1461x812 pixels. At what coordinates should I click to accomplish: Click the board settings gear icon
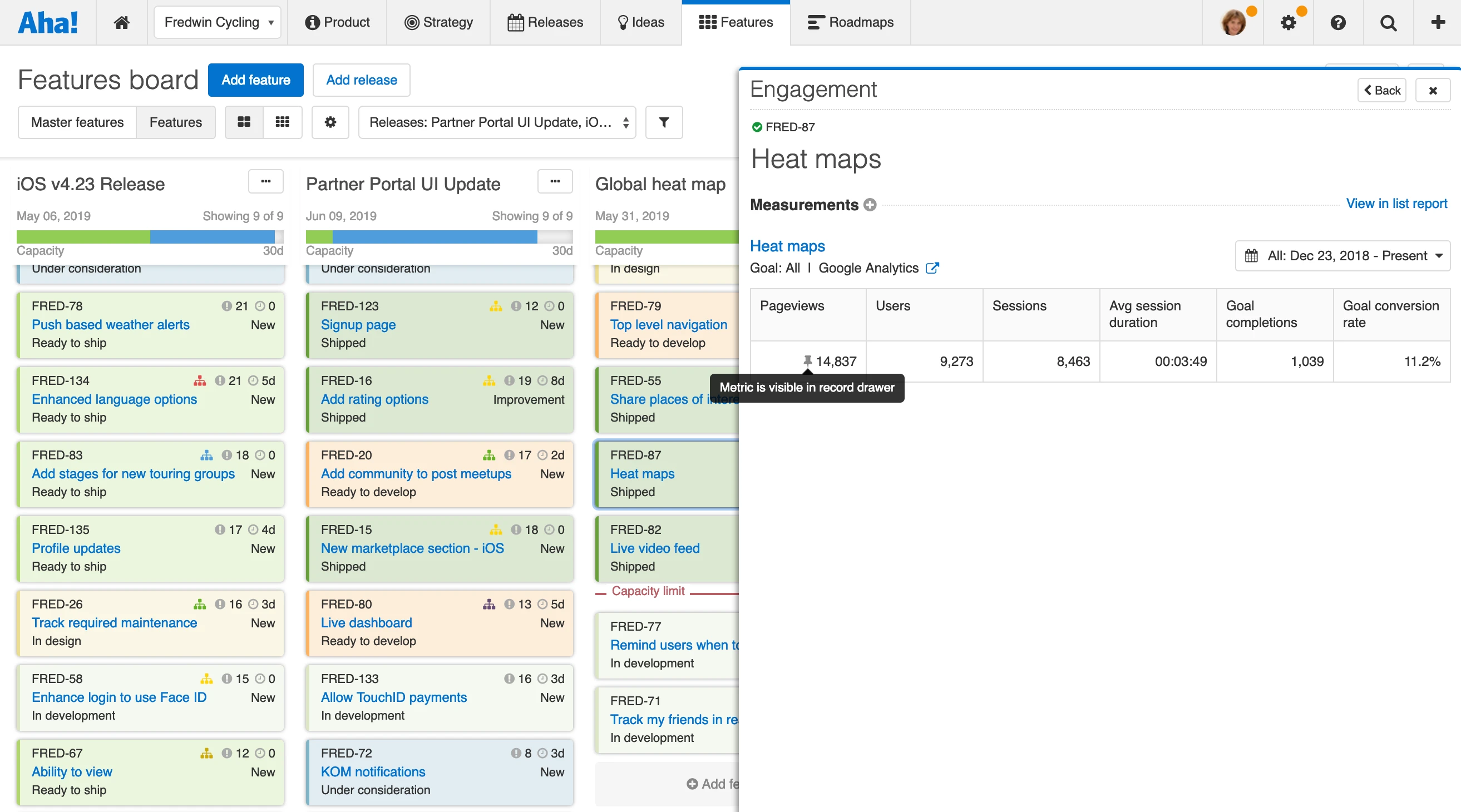pos(330,122)
